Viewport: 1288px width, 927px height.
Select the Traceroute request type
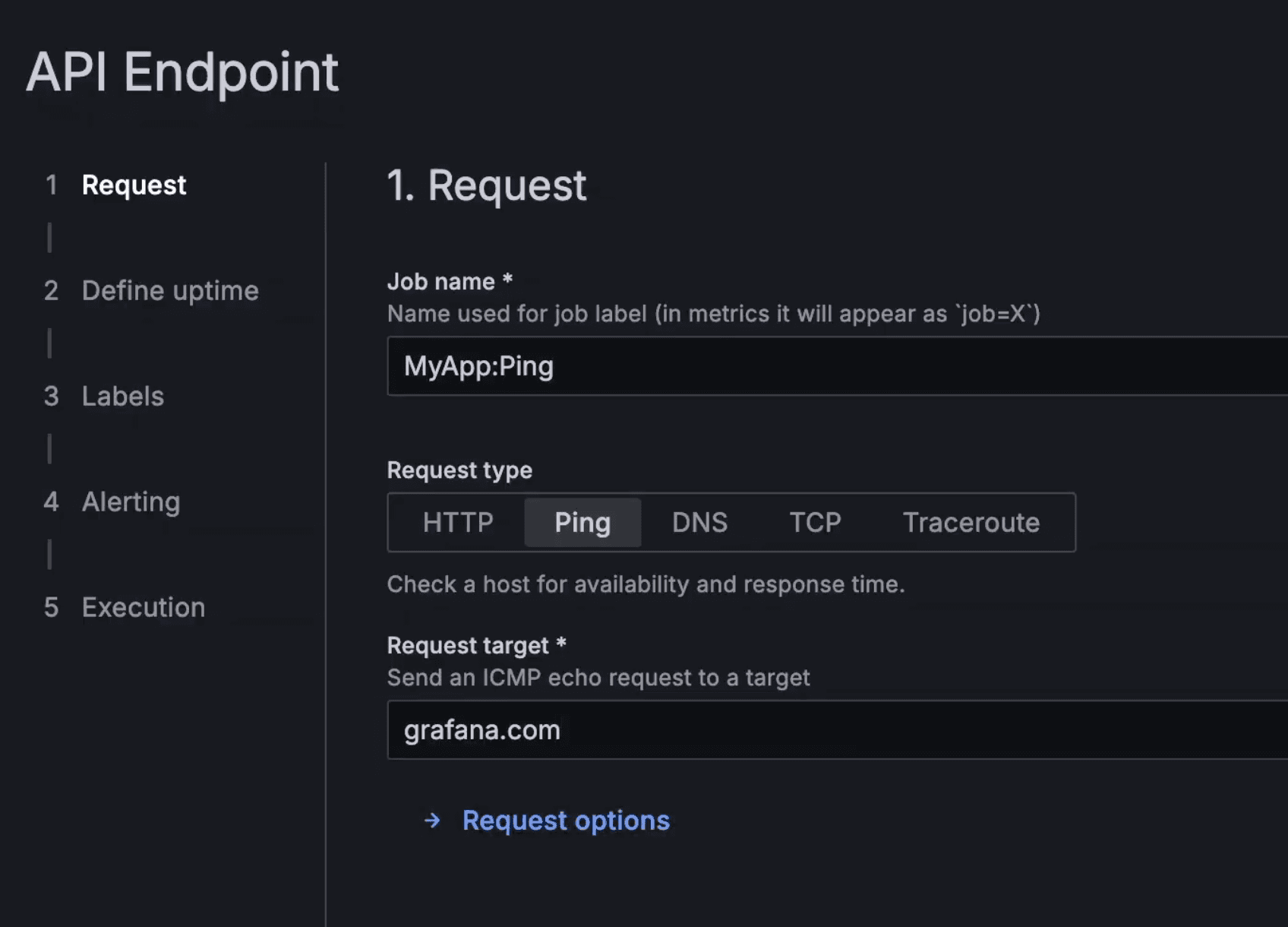coord(971,522)
